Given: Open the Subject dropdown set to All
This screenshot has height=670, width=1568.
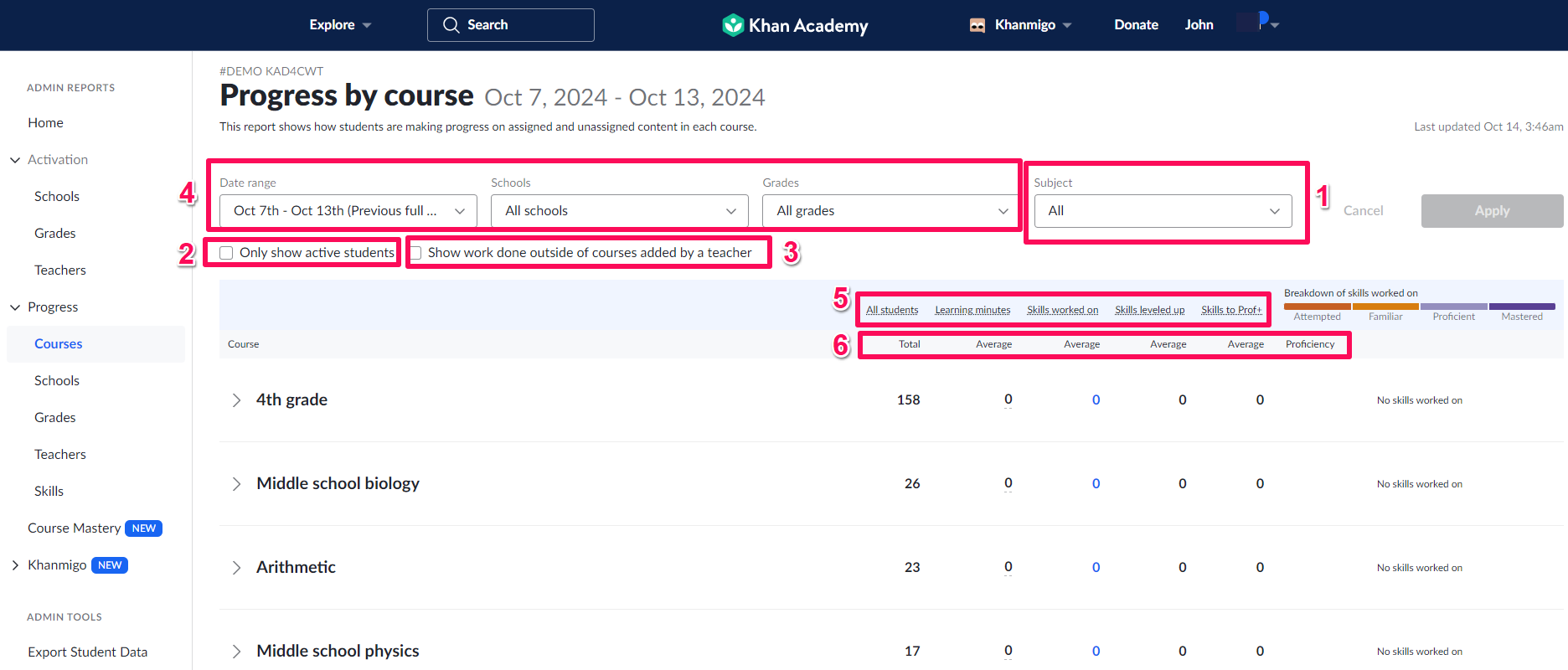Looking at the screenshot, I should click(x=1163, y=211).
